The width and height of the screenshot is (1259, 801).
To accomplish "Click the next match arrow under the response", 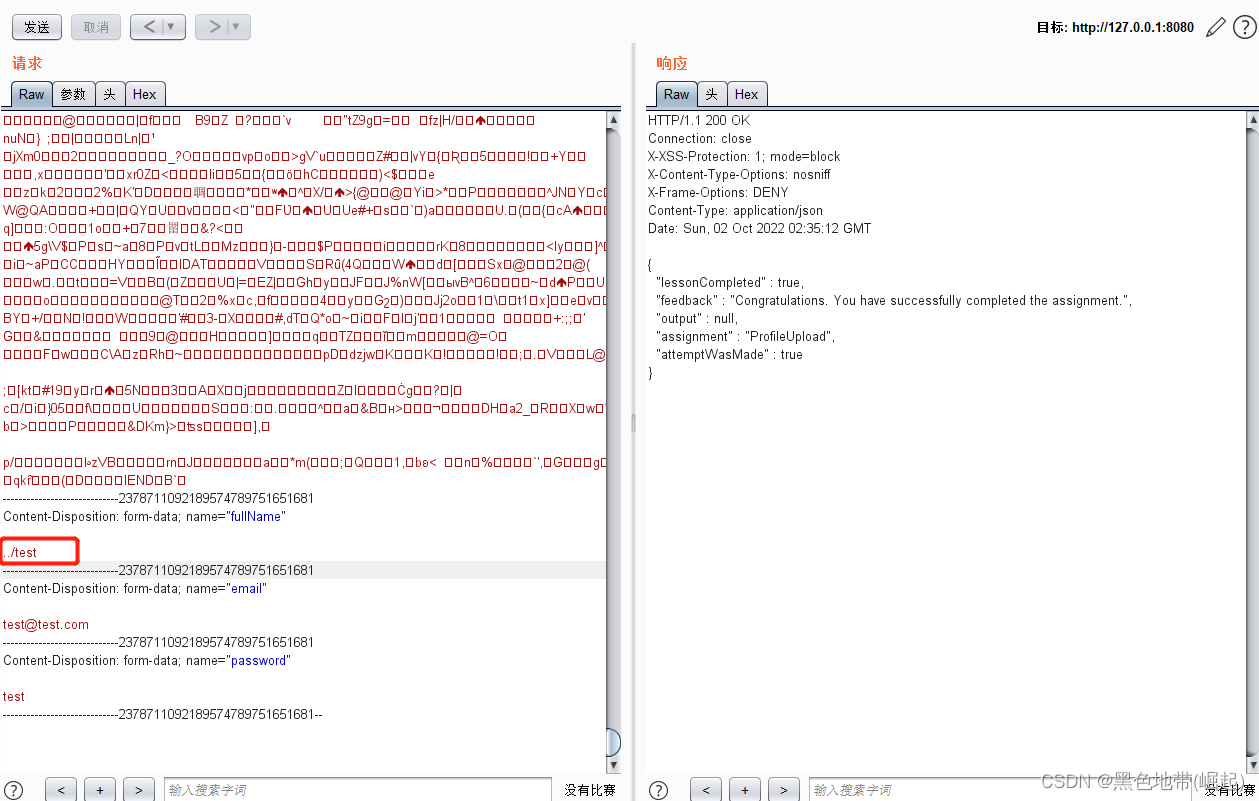I will click(x=783, y=789).
